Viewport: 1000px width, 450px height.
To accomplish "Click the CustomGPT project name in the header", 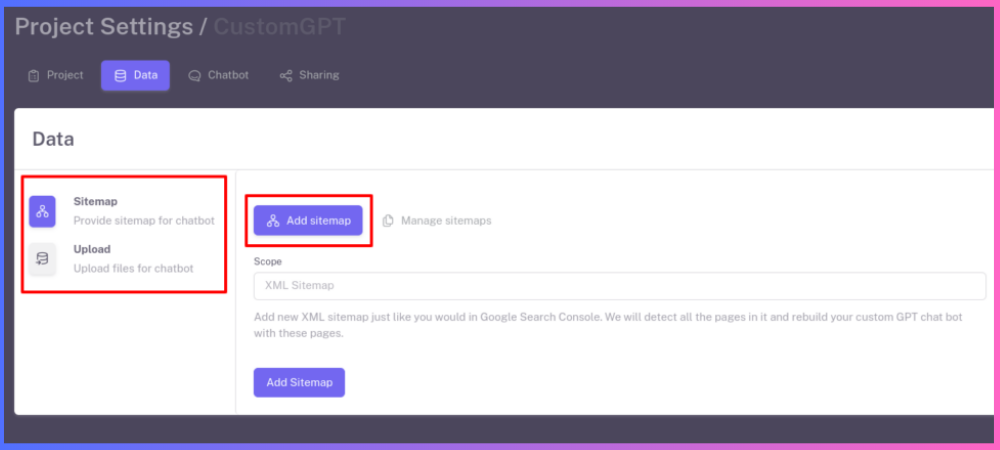I will (x=280, y=27).
